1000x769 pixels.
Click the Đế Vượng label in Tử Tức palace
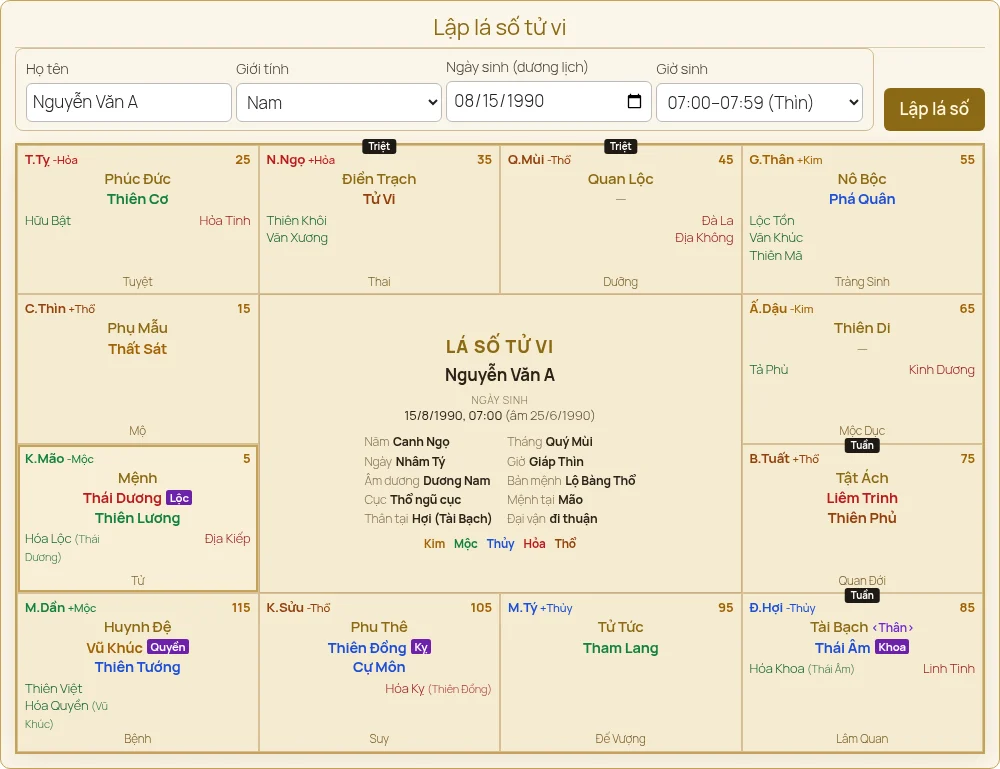click(620, 739)
